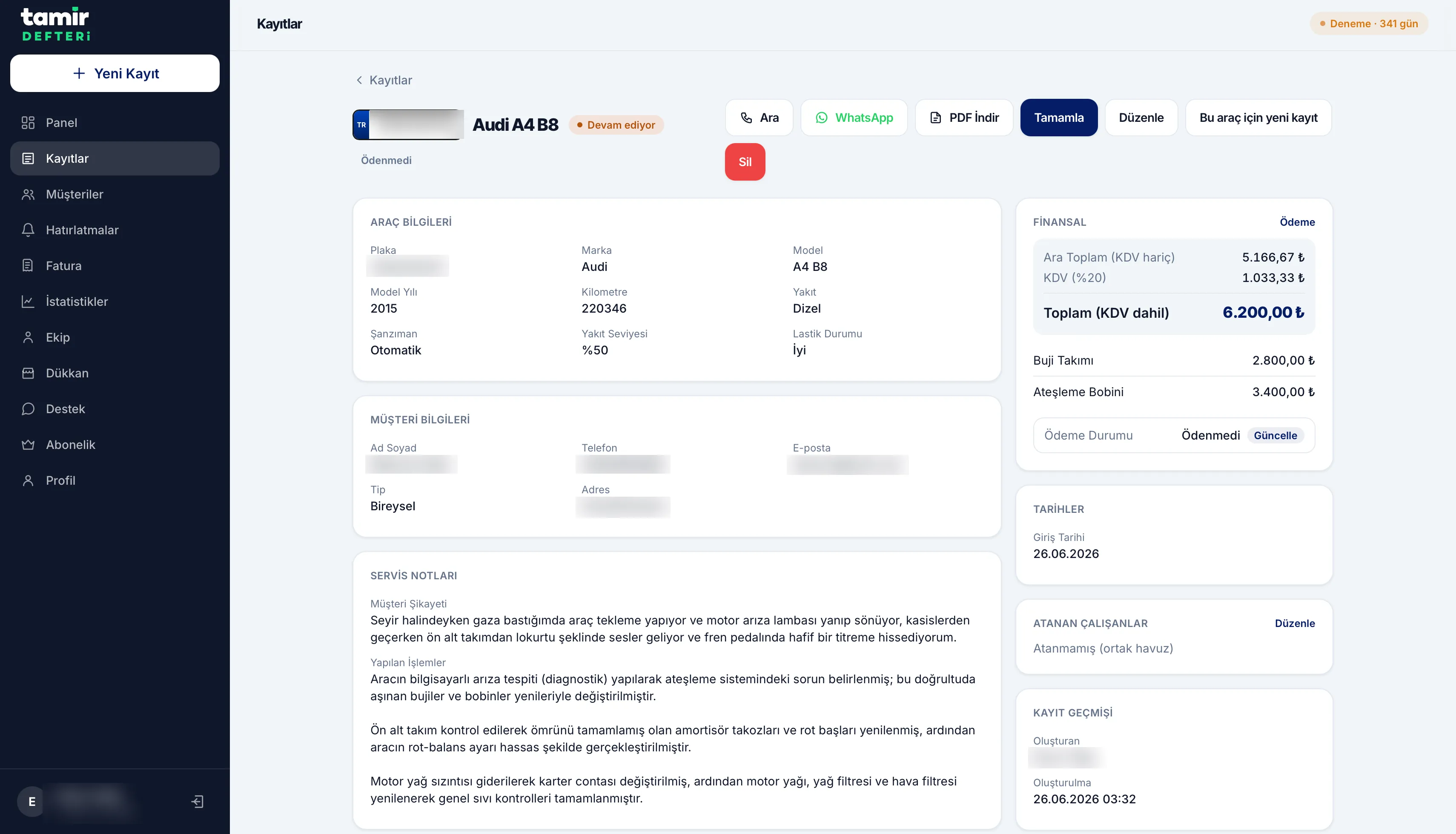This screenshot has height=834, width=1456.
Task: Click the Yakıt value Dizel
Action: pos(806,308)
